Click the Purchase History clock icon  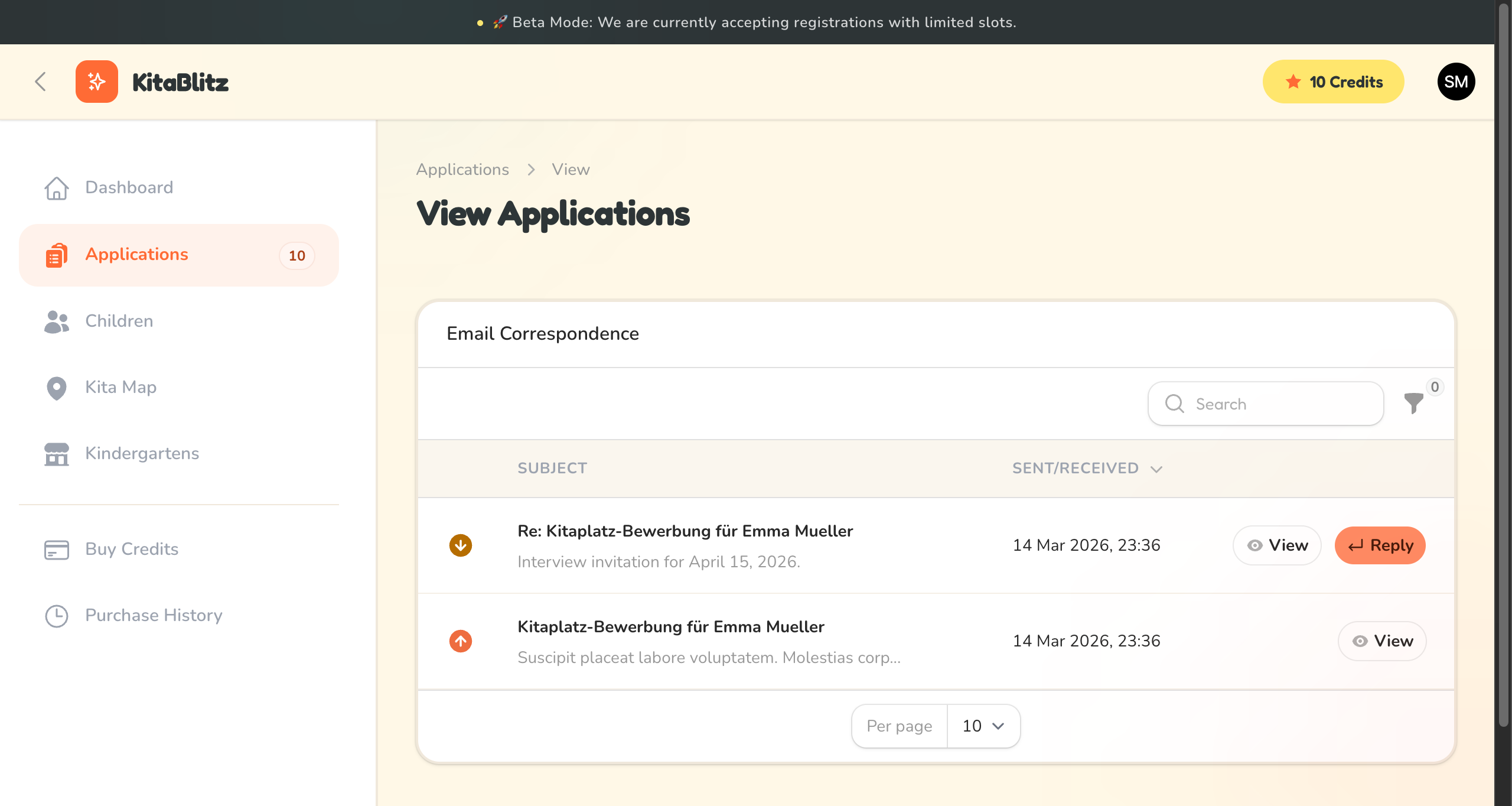tap(57, 616)
